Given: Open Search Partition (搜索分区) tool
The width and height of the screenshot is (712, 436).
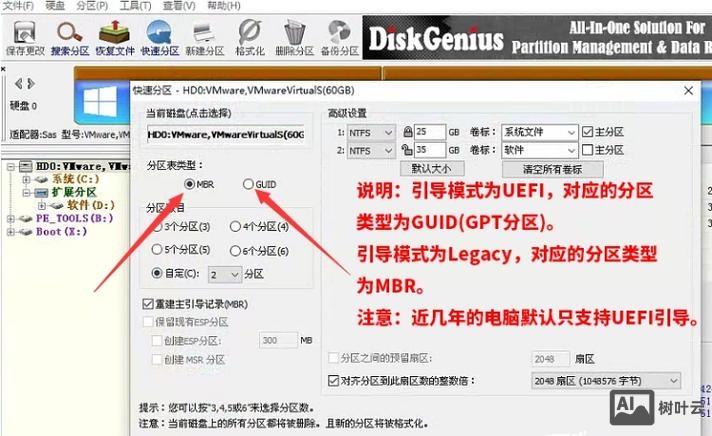Looking at the screenshot, I should click(x=70, y=38).
